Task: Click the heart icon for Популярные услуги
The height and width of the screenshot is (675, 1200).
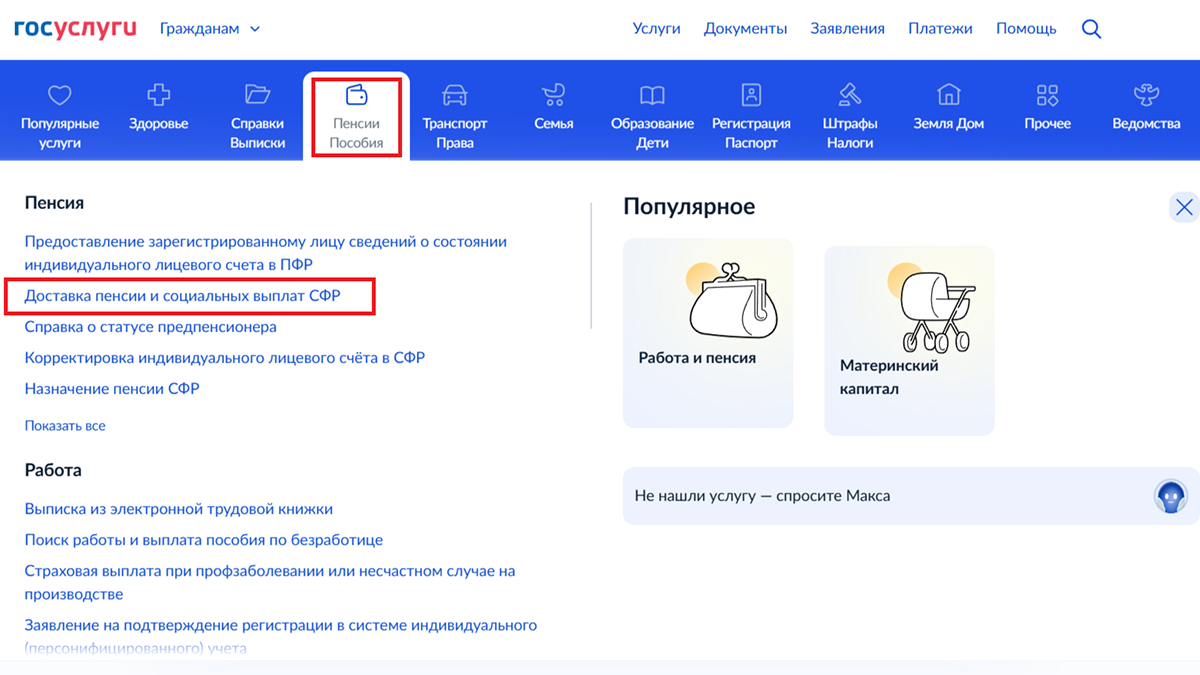Action: click(x=60, y=95)
